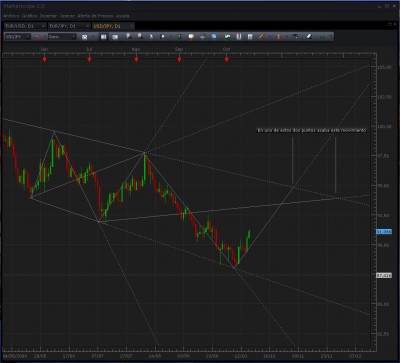The height and width of the screenshot is (363, 400).
Task: Expand the arrow beside the pencil line tool
Action: 269,37
